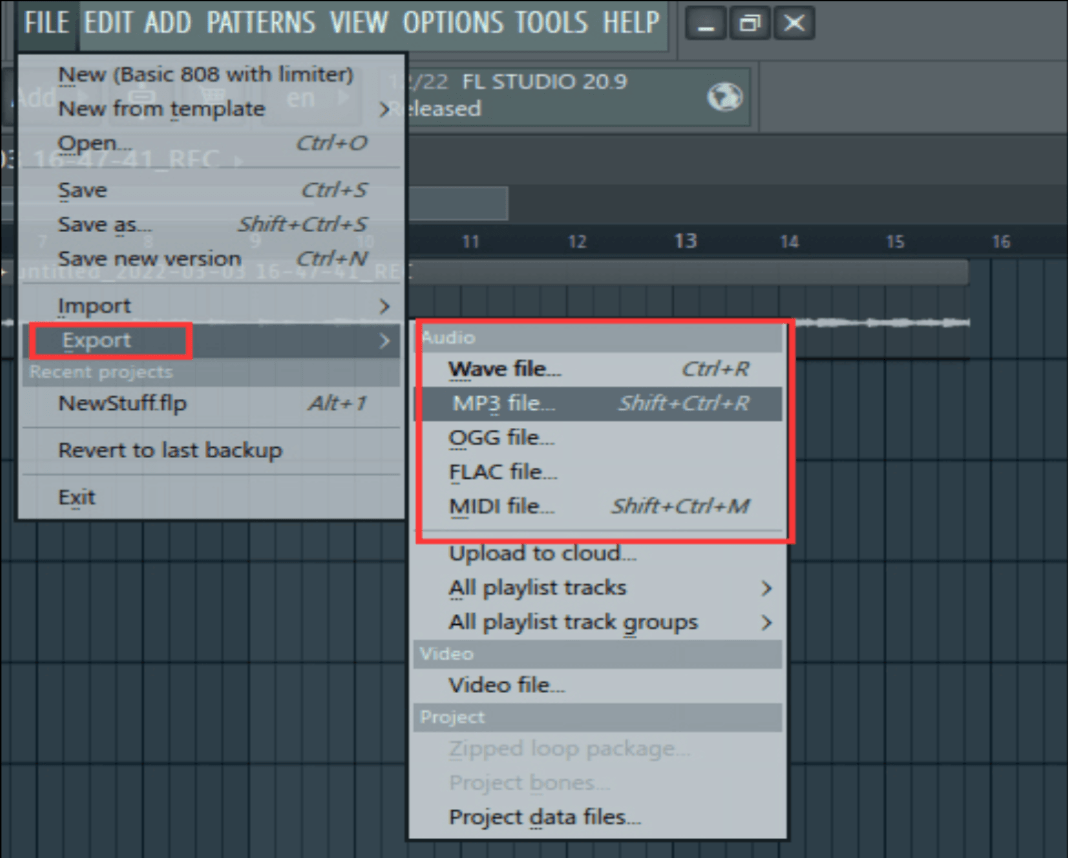The height and width of the screenshot is (858, 1068).
Task: Click bar 13 on the timeline ruler
Action: pyautogui.click(x=685, y=241)
